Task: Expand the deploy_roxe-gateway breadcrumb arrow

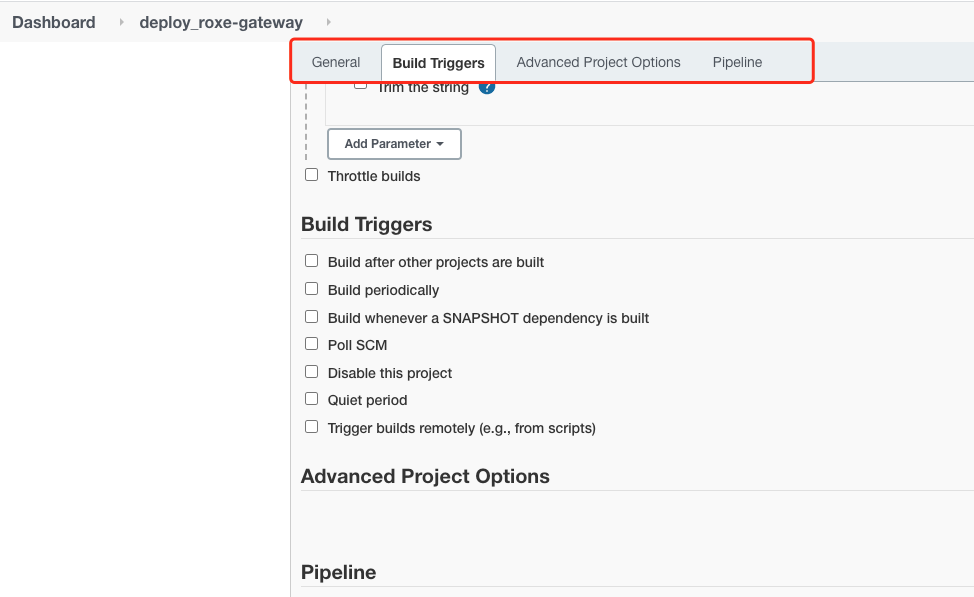Action: click(329, 22)
